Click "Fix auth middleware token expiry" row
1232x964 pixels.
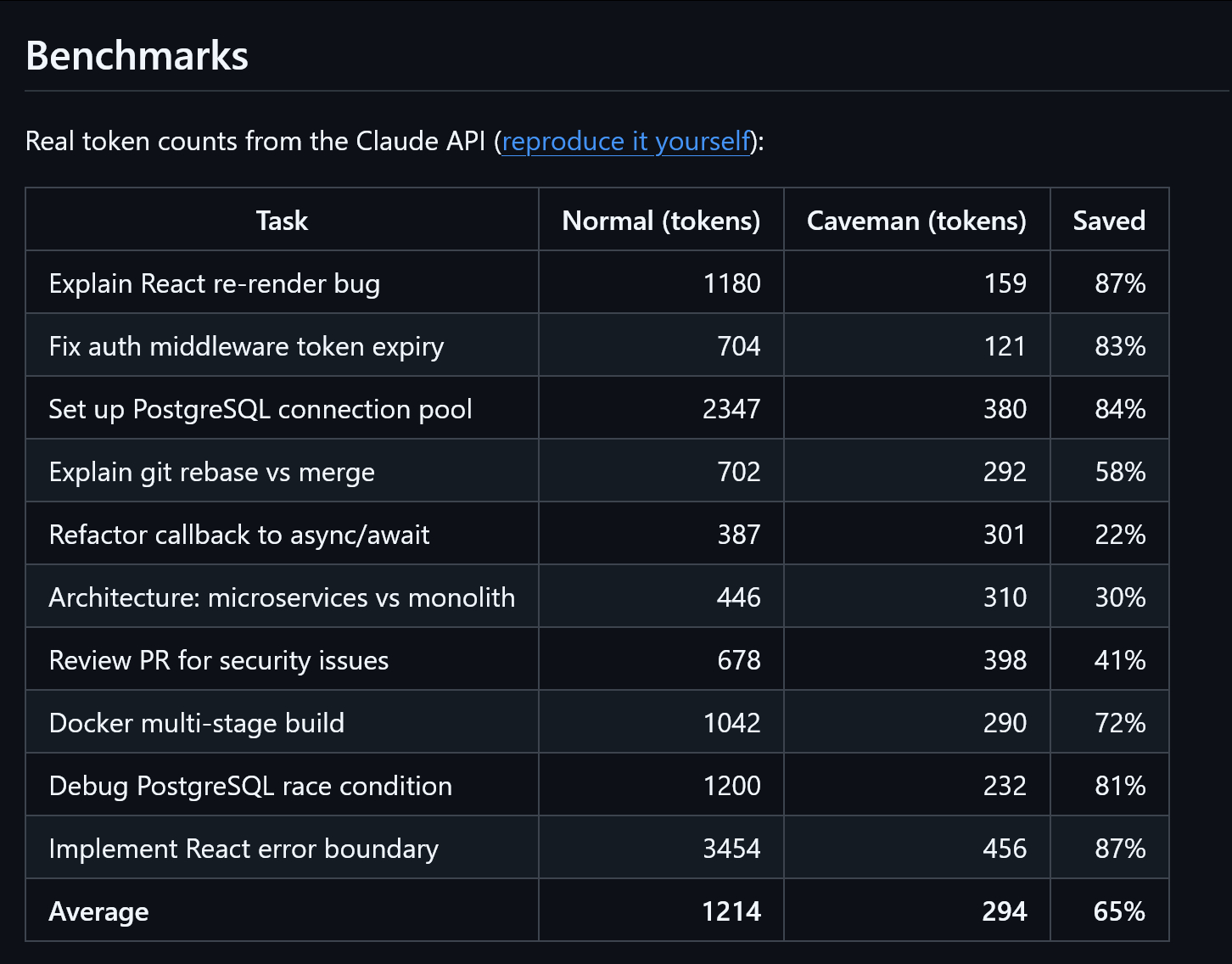246,346
